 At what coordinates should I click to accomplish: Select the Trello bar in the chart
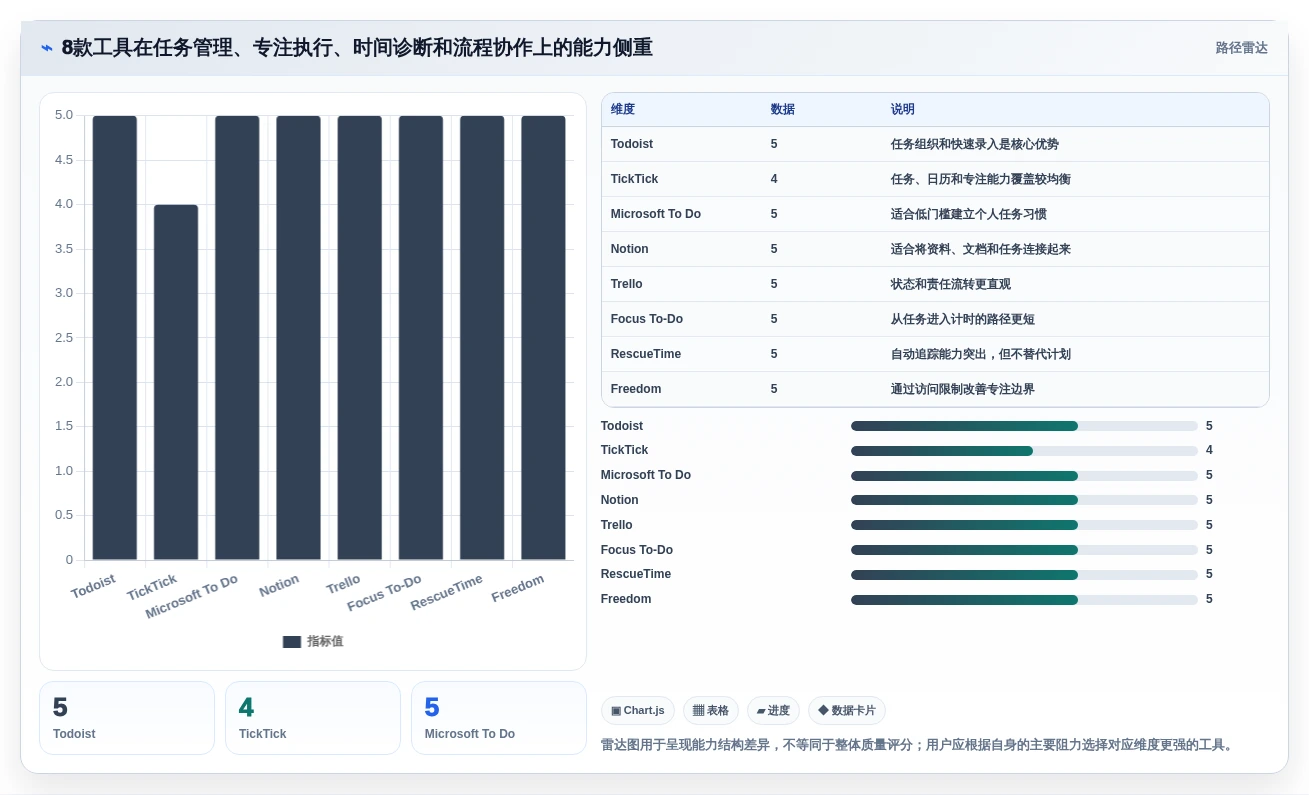[x=360, y=338]
